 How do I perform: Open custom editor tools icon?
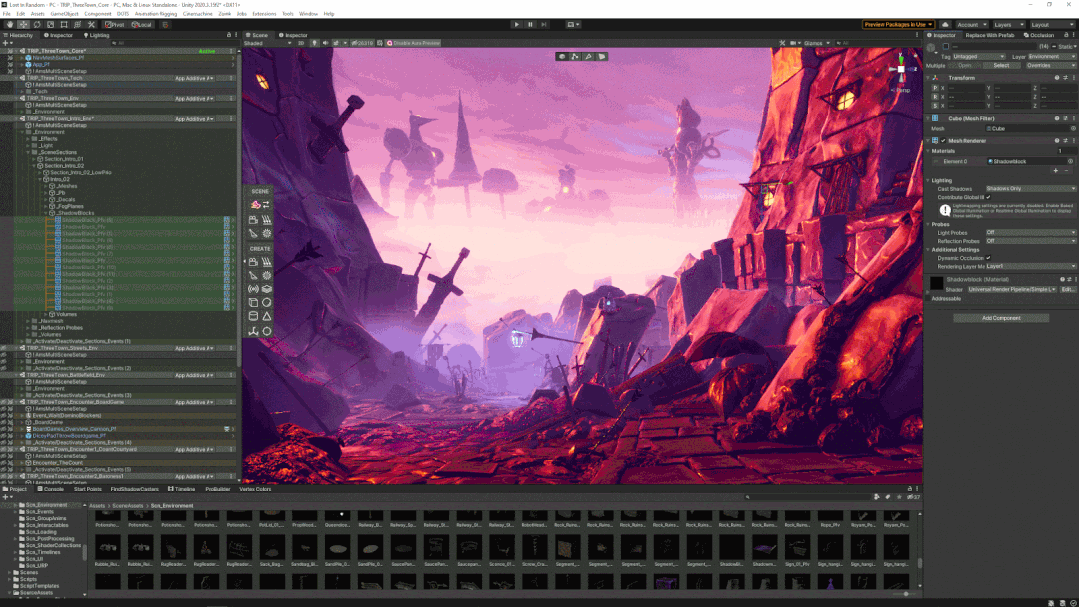pyautogui.click(x=91, y=25)
